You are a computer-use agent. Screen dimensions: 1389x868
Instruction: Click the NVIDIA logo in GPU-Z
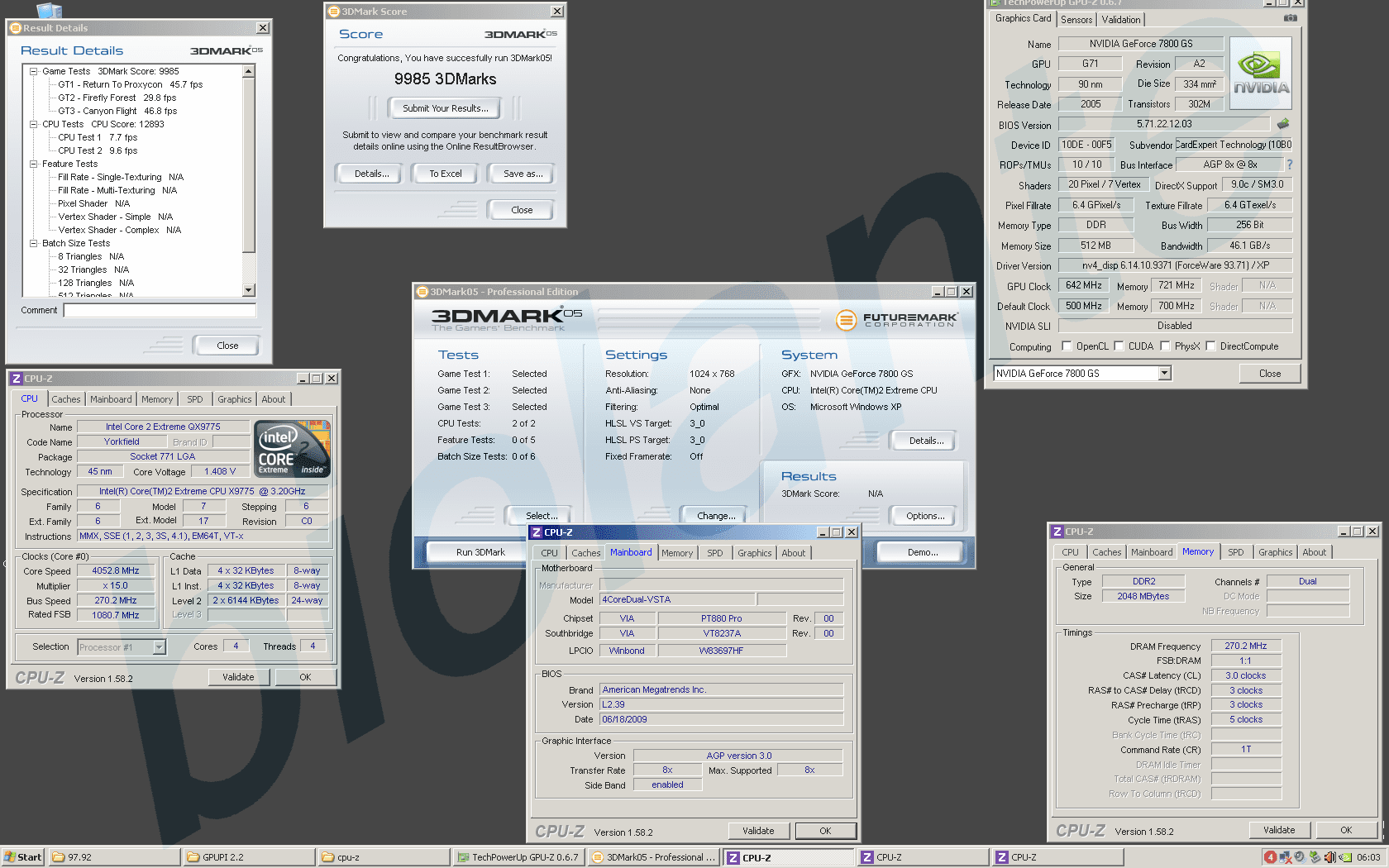1261,74
